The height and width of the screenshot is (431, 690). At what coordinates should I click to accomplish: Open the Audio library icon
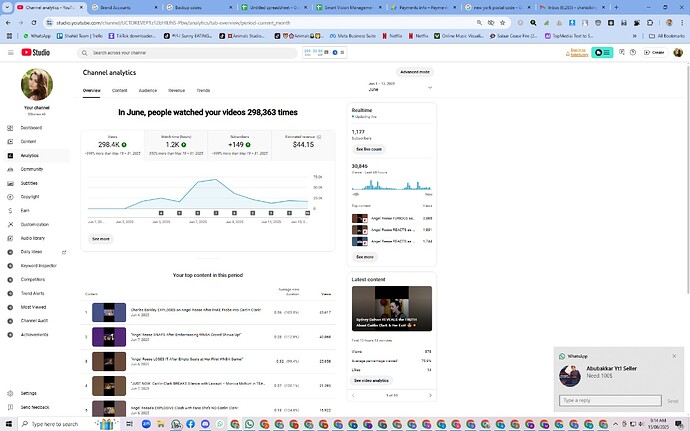click(10, 238)
